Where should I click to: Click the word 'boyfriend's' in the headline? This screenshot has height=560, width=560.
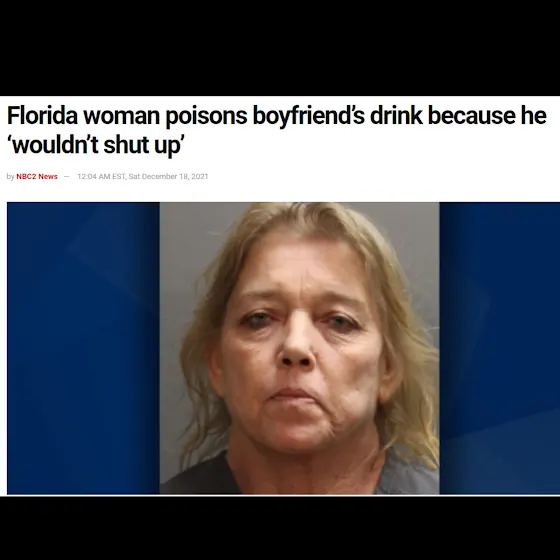click(x=309, y=116)
